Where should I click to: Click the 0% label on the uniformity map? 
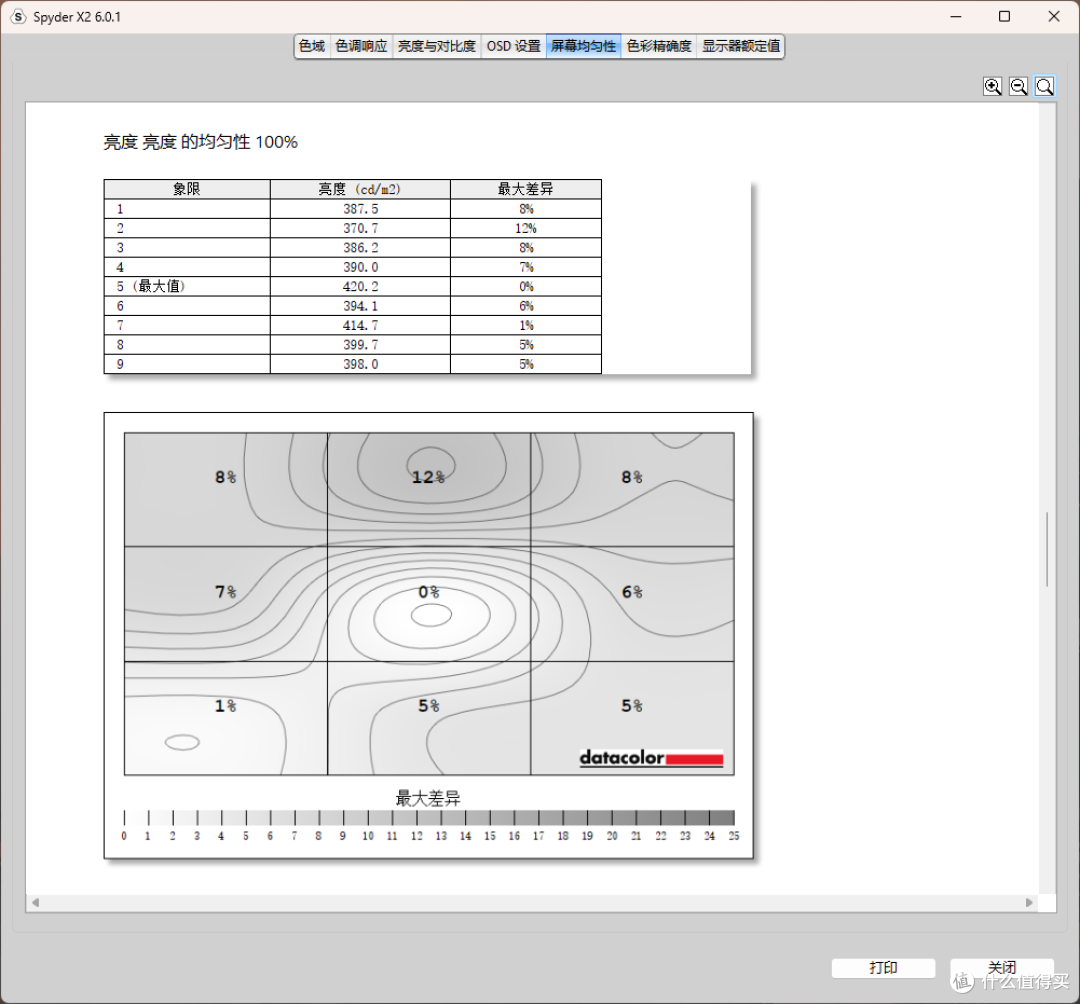(428, 592)
